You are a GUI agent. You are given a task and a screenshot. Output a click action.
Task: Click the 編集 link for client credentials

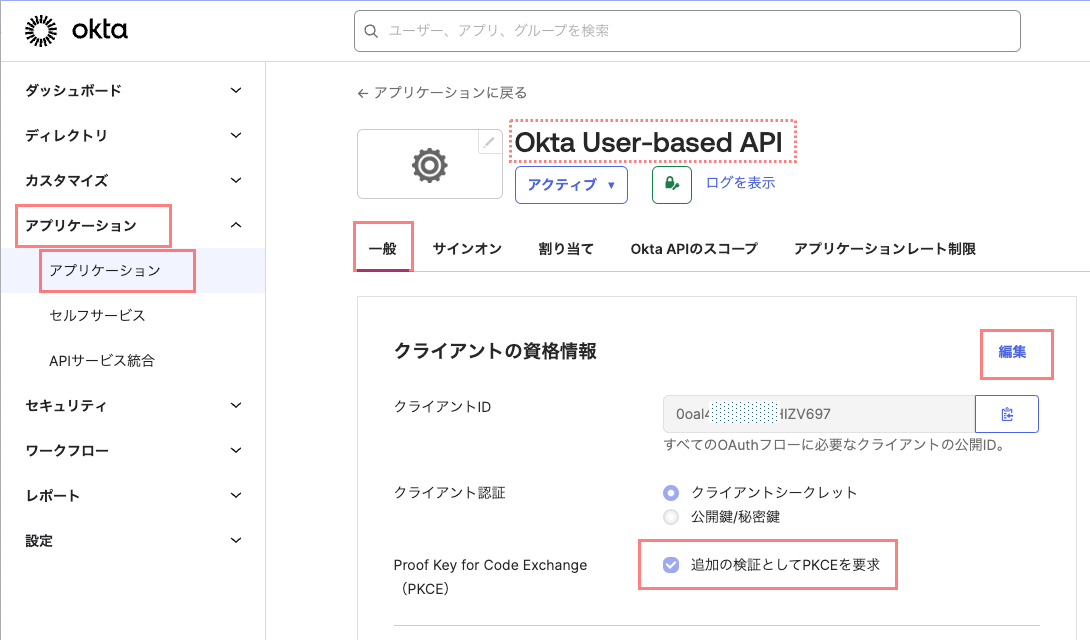pyautogui.click(x=1012, y=352)
